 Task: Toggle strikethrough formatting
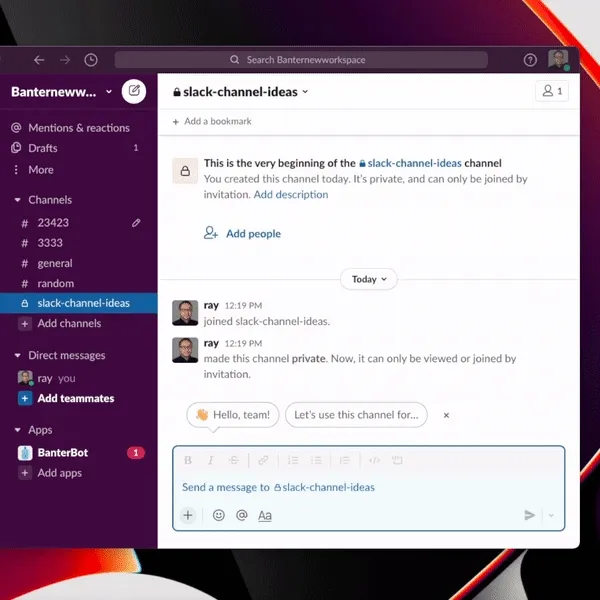(x=234, y=460)
